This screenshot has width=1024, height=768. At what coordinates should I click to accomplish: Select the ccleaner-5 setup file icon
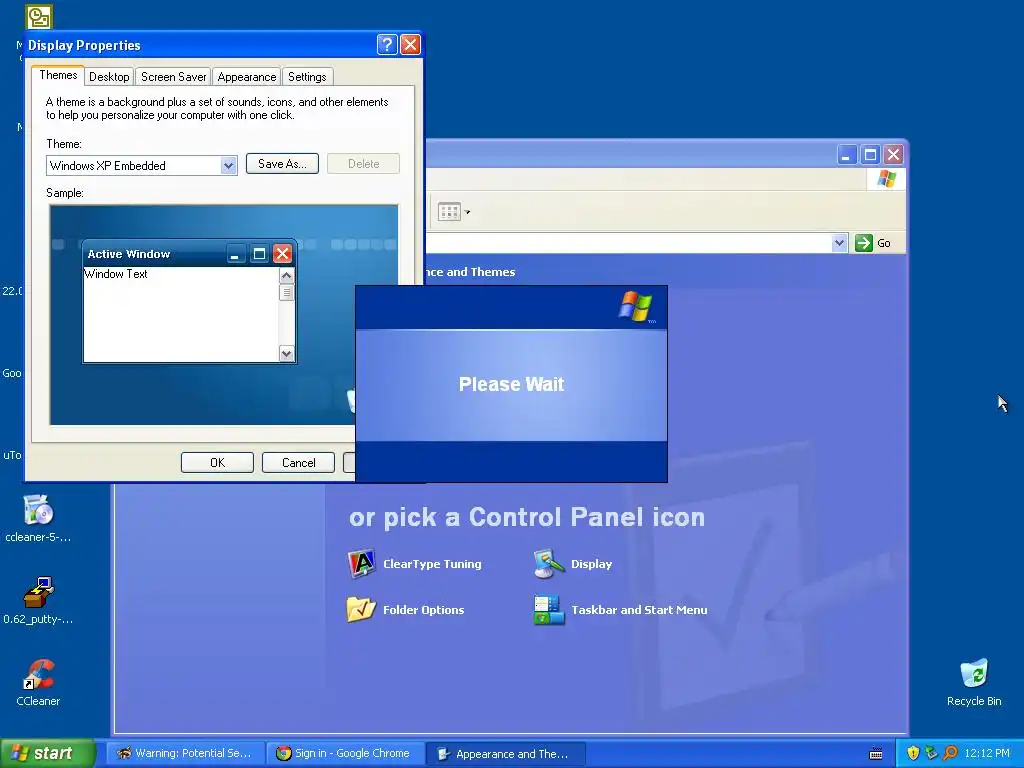(x=39, y=519)
